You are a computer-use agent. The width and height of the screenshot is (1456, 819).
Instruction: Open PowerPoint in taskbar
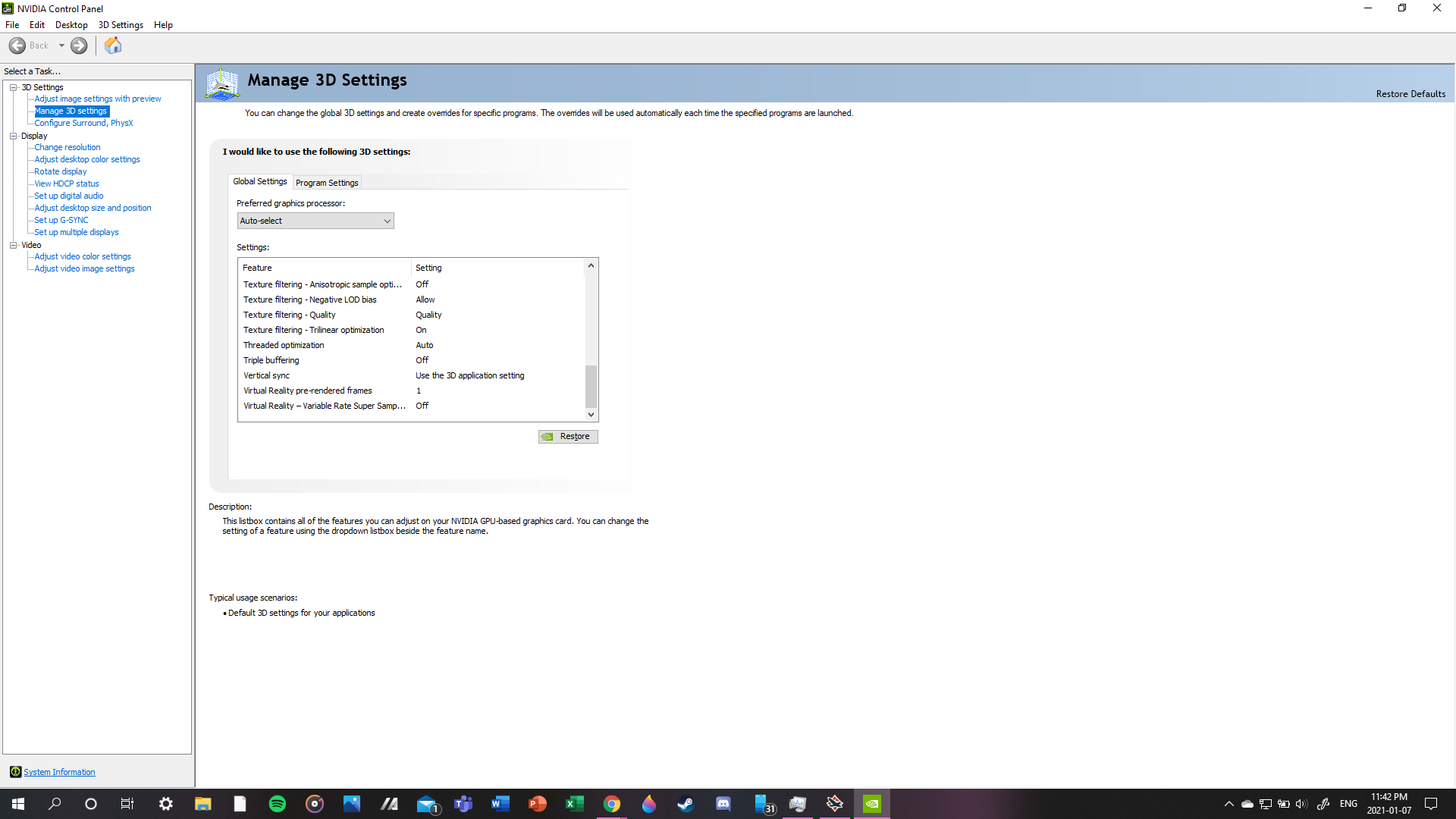pyautogui.click(x=538, y=804)
